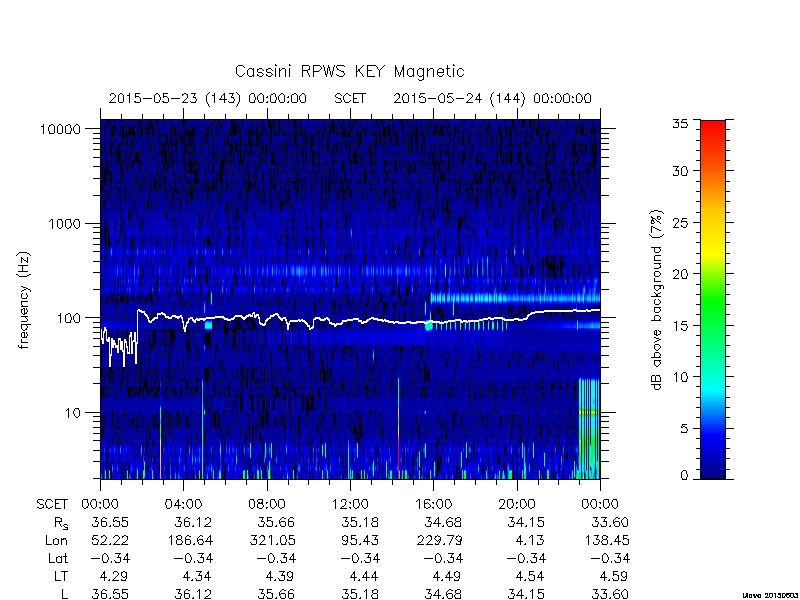
Task: Click the SCET row label beside the time ticks
Action: (x=52, y=505)
